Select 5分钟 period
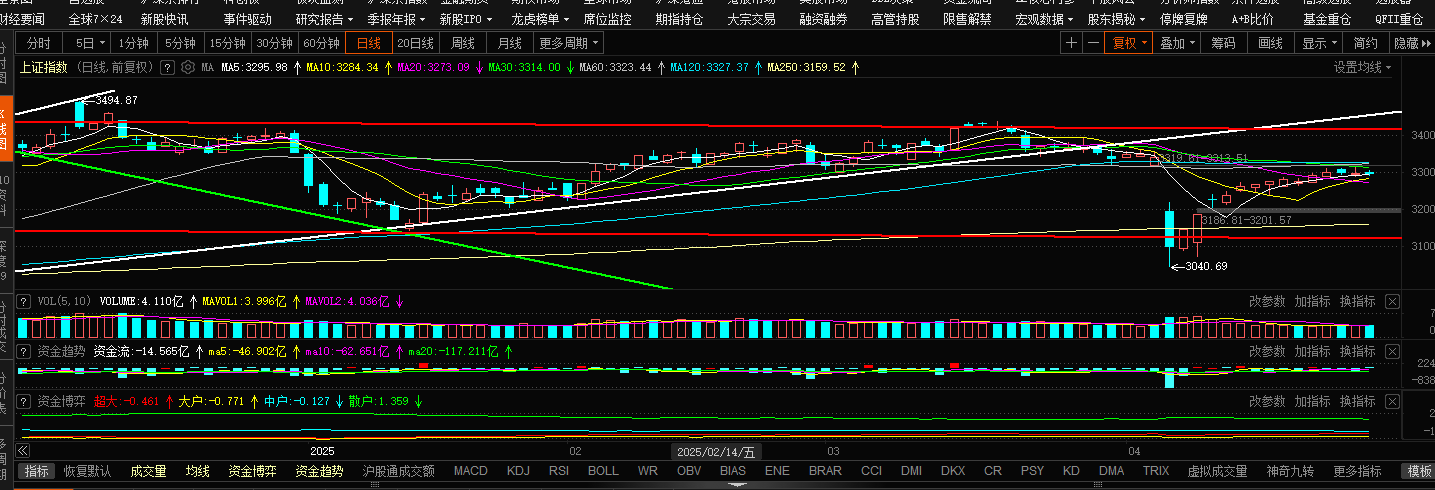The height and width of the screenshot is (490, 1435). pyautogui.click(x=180, y=43)
